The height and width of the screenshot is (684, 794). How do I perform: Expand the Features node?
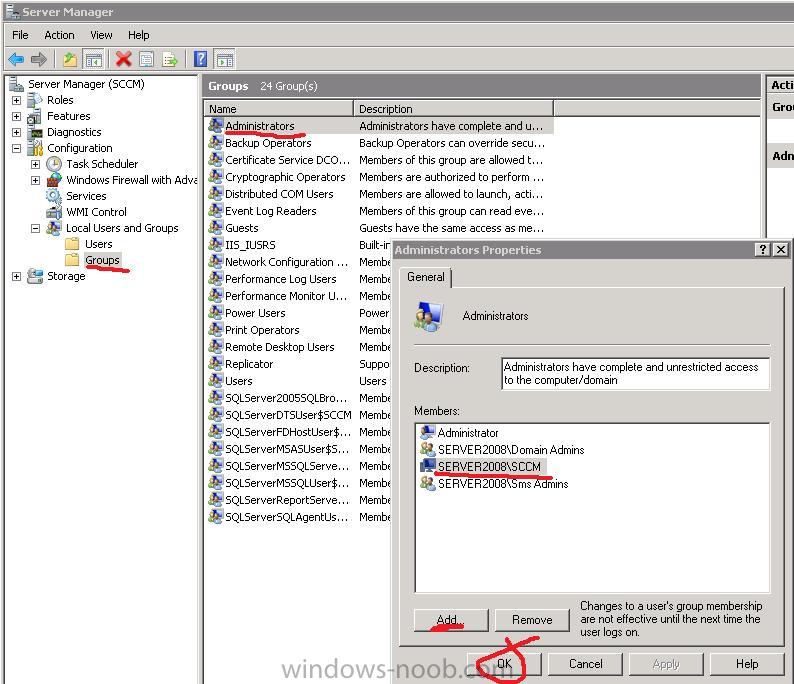pyautogui.click(x=16, y=116)
